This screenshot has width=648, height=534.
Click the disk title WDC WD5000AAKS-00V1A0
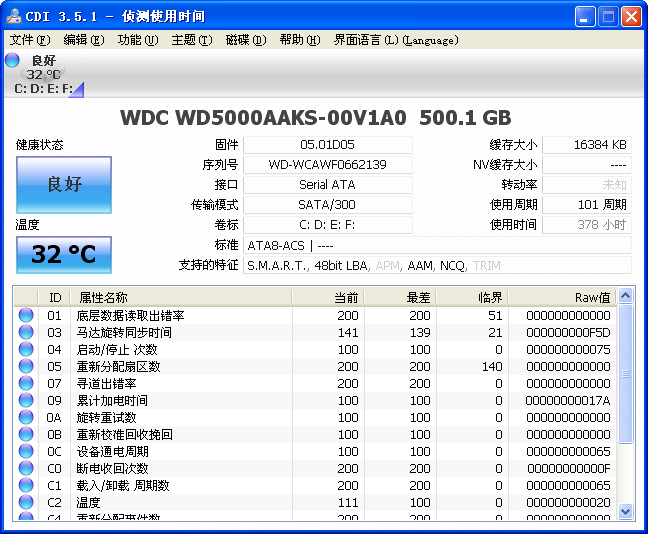click(263, 118)
